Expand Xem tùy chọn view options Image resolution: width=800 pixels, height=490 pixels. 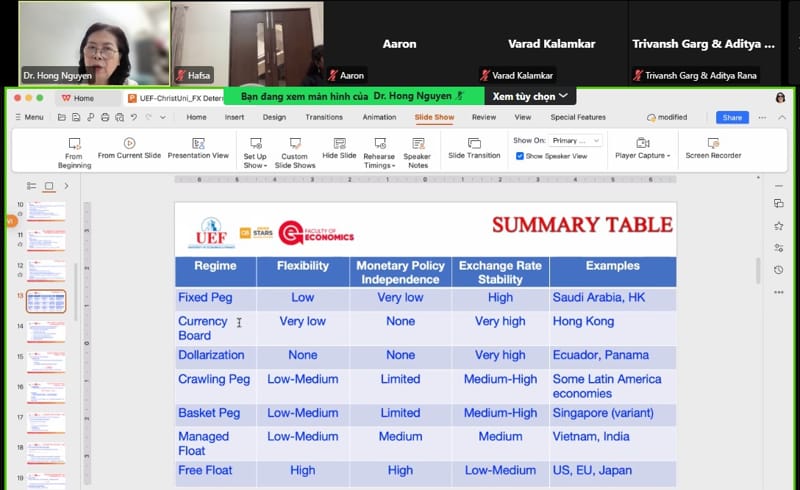[530, 96]
